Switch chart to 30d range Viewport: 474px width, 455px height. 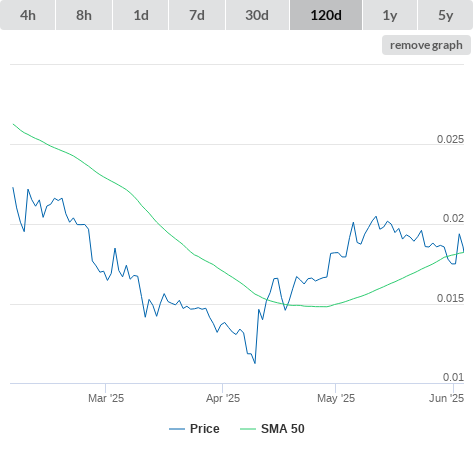[x=257, y=15]
